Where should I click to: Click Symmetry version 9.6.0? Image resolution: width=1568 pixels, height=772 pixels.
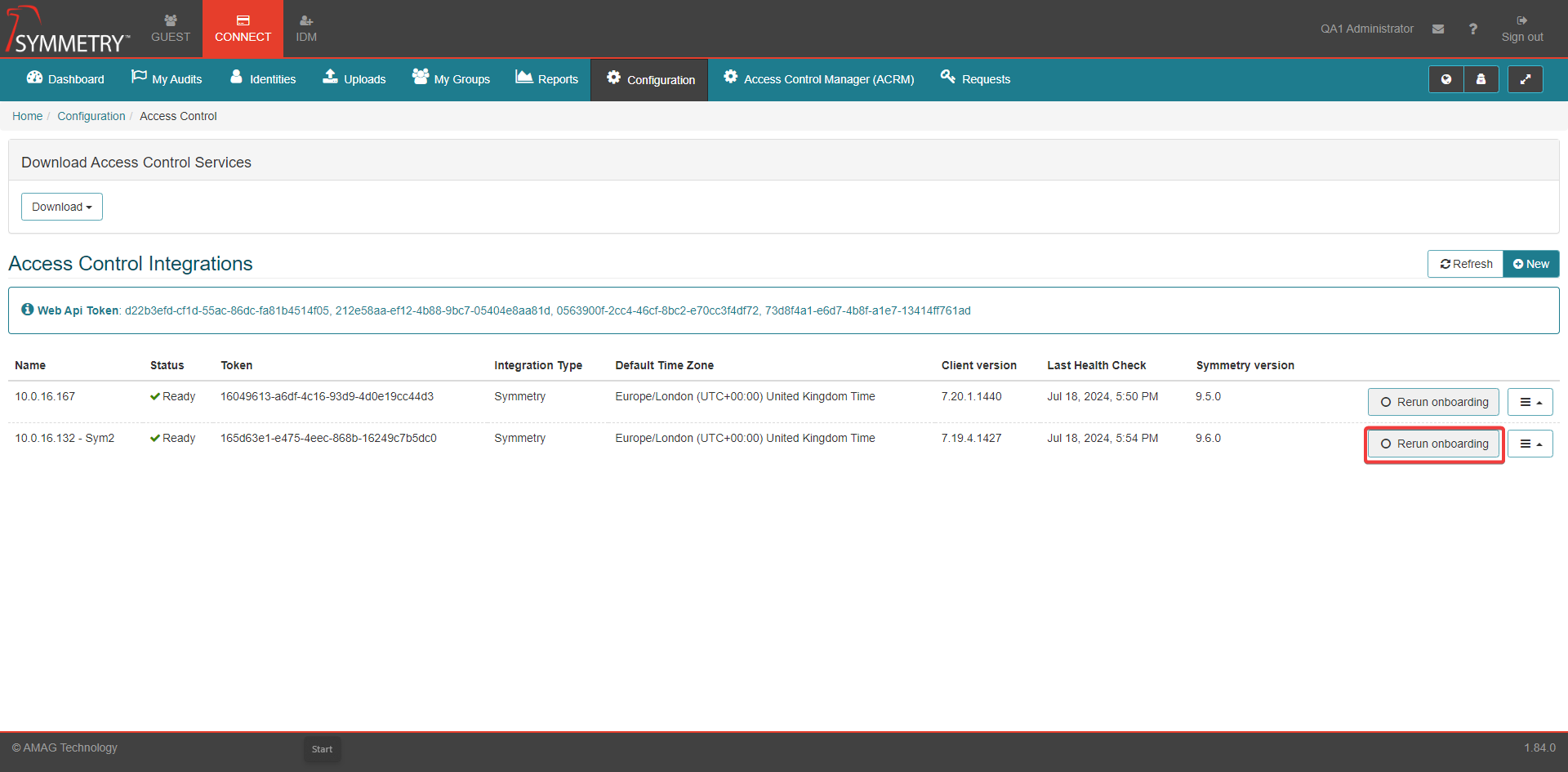(x=1208, y=438)
